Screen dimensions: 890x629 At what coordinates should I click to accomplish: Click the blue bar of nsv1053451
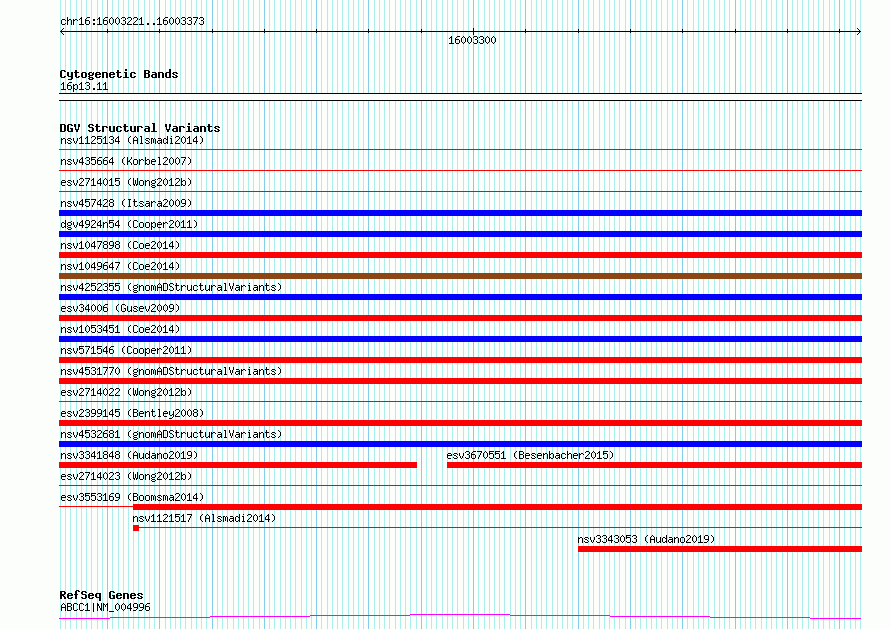click(460, 339)
